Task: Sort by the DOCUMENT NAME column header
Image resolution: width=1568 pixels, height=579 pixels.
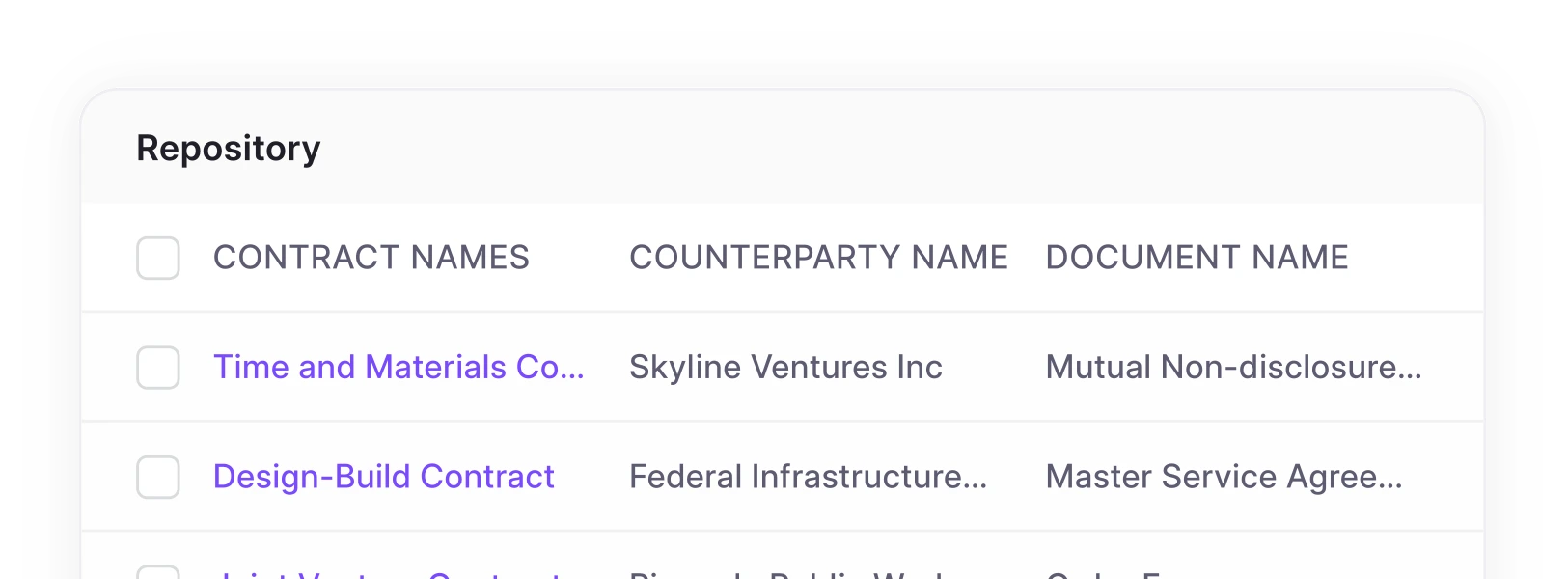Action: tap(1197, 258)
